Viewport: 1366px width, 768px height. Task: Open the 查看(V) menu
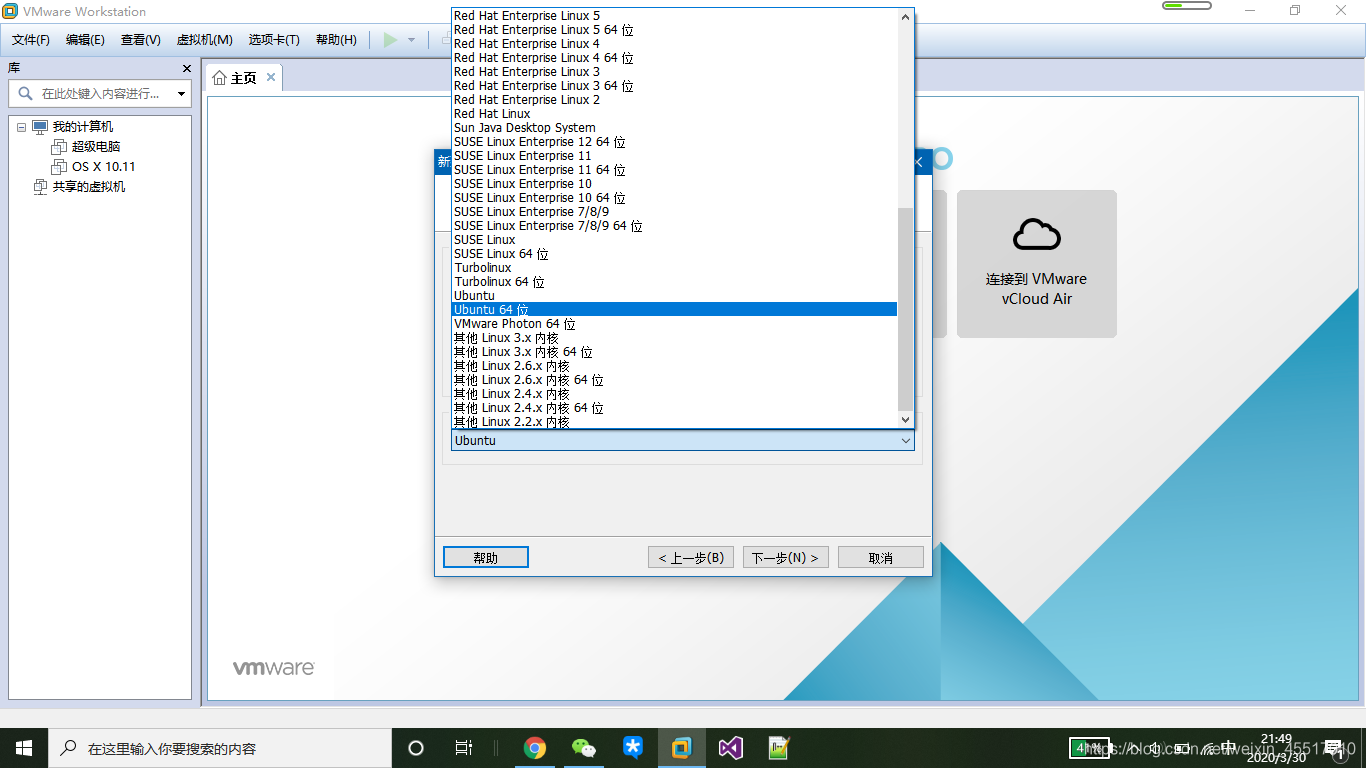[140, 40]
